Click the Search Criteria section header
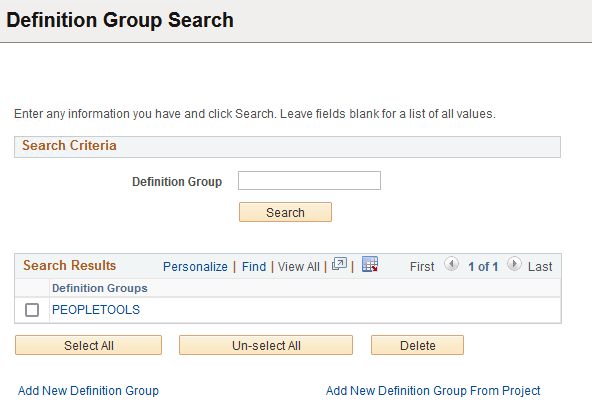Image resolution: width=592 pixels, height=407 pixels. pos(287,147)
